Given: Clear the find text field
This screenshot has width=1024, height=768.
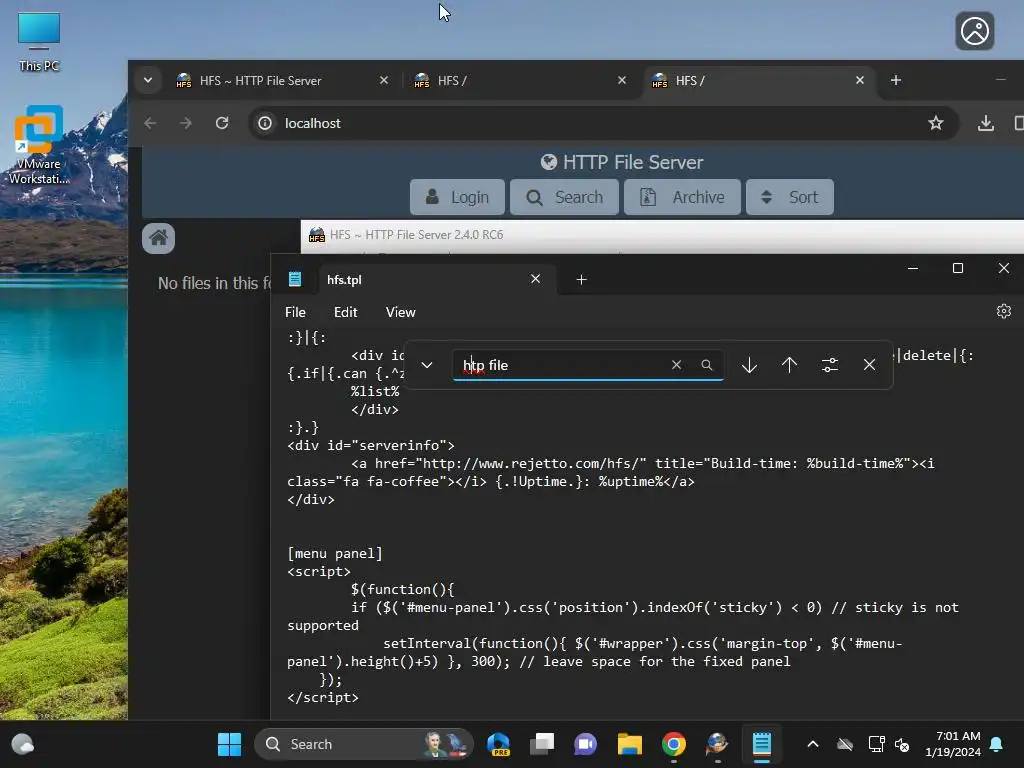Looking at the screenshot, I should [x=677, y=365].
